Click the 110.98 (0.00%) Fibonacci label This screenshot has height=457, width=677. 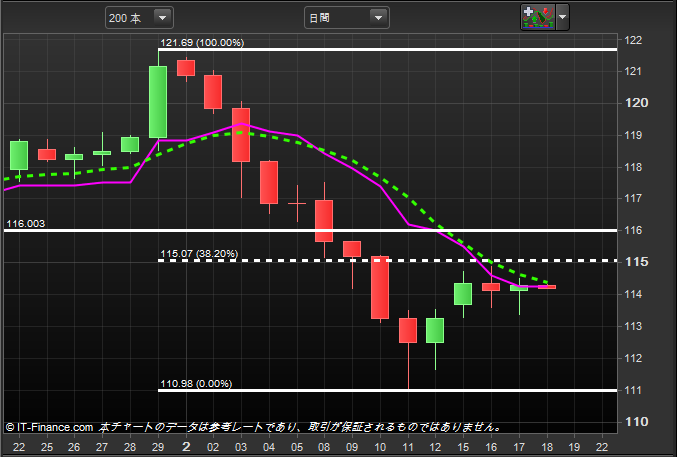[x=196, y=384]
